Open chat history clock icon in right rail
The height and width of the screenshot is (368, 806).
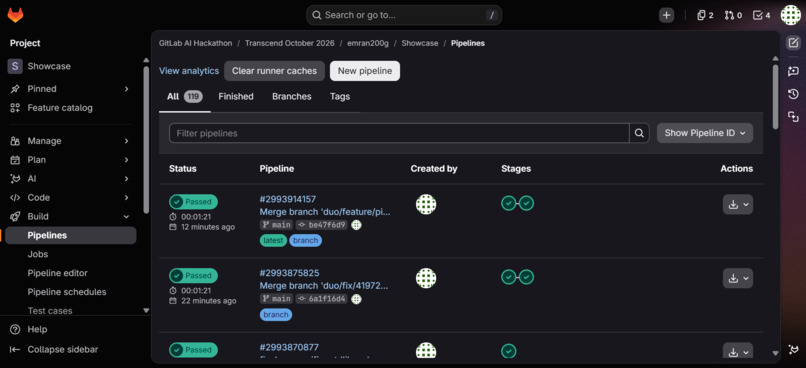click(x=793, y=94)
